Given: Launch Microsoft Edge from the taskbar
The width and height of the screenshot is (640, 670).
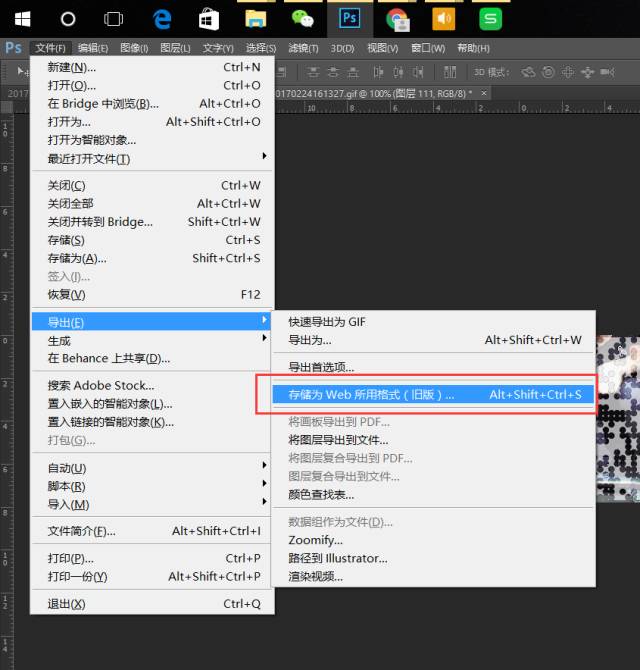Looking at the screenshot, I should pos(162,18).
